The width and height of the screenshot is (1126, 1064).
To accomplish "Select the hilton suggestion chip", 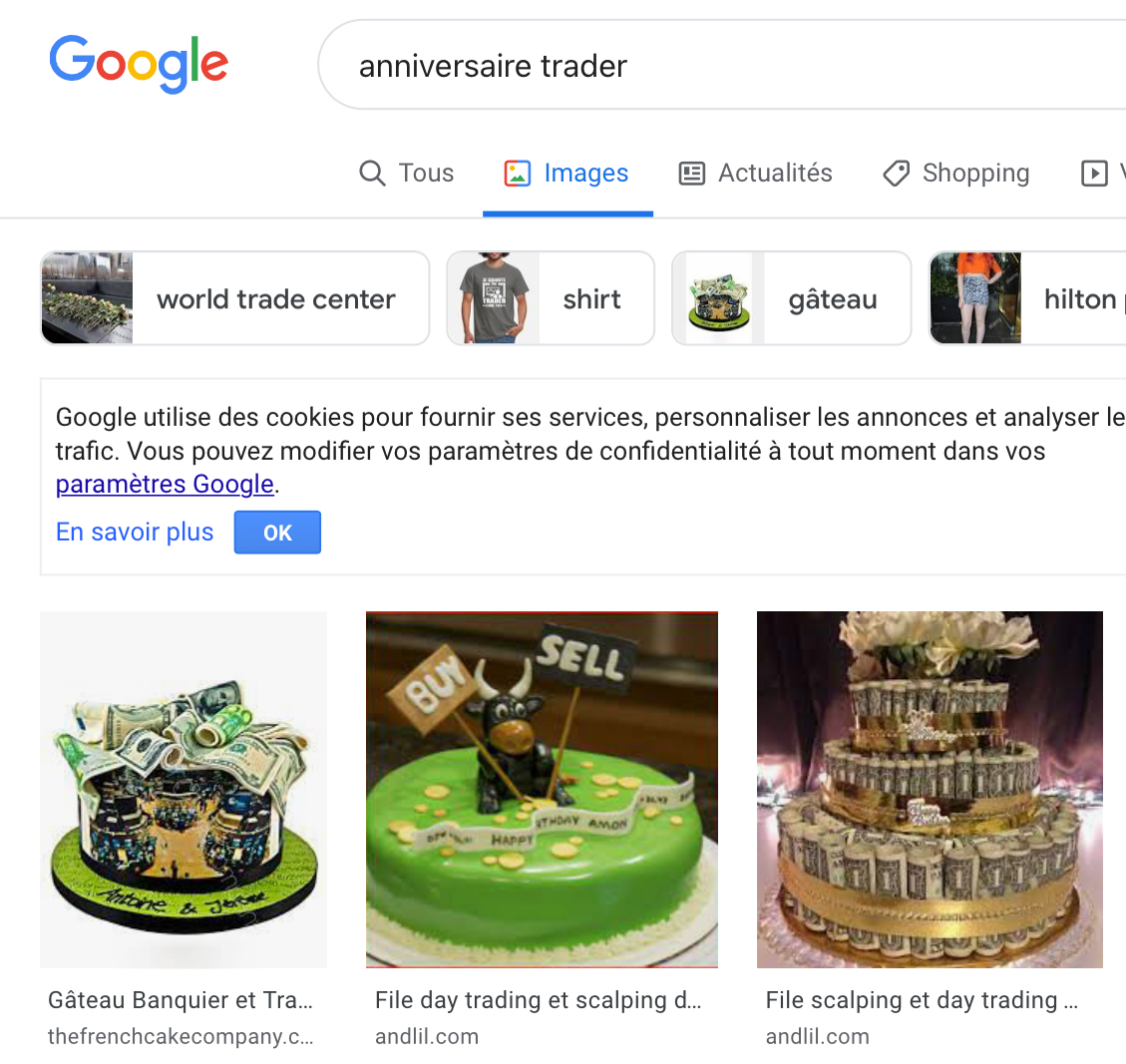I will 1027,298.
